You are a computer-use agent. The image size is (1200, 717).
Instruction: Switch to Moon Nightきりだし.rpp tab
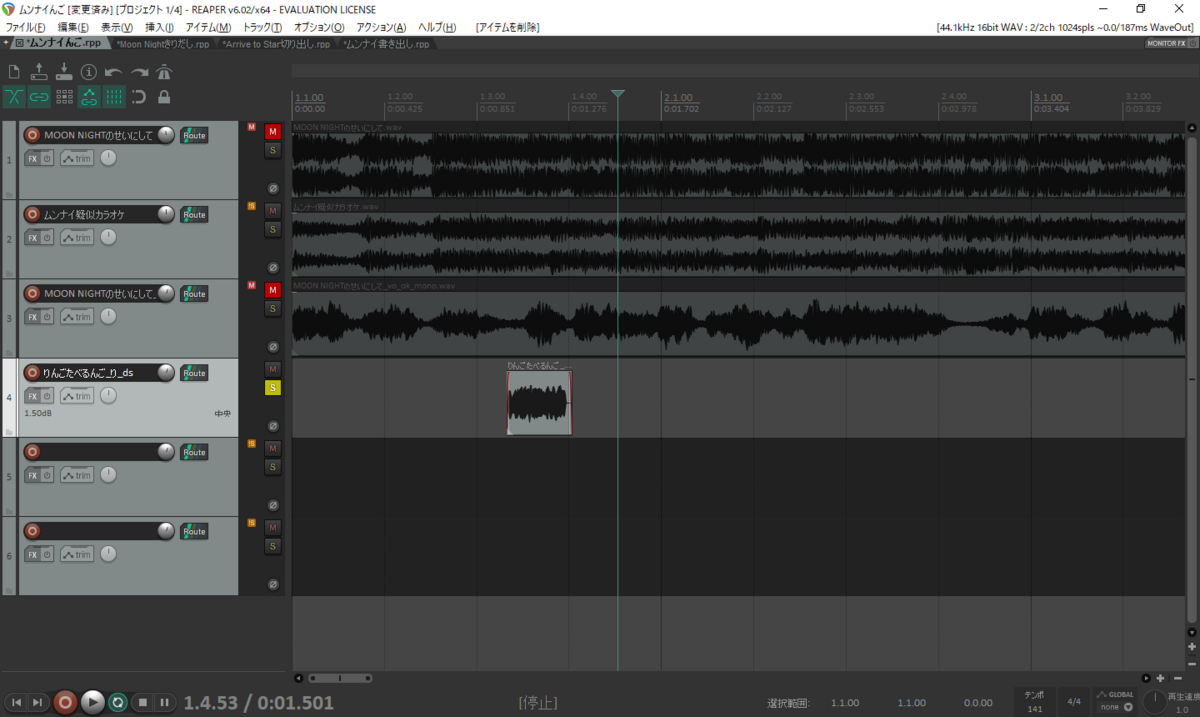point(163,45)
